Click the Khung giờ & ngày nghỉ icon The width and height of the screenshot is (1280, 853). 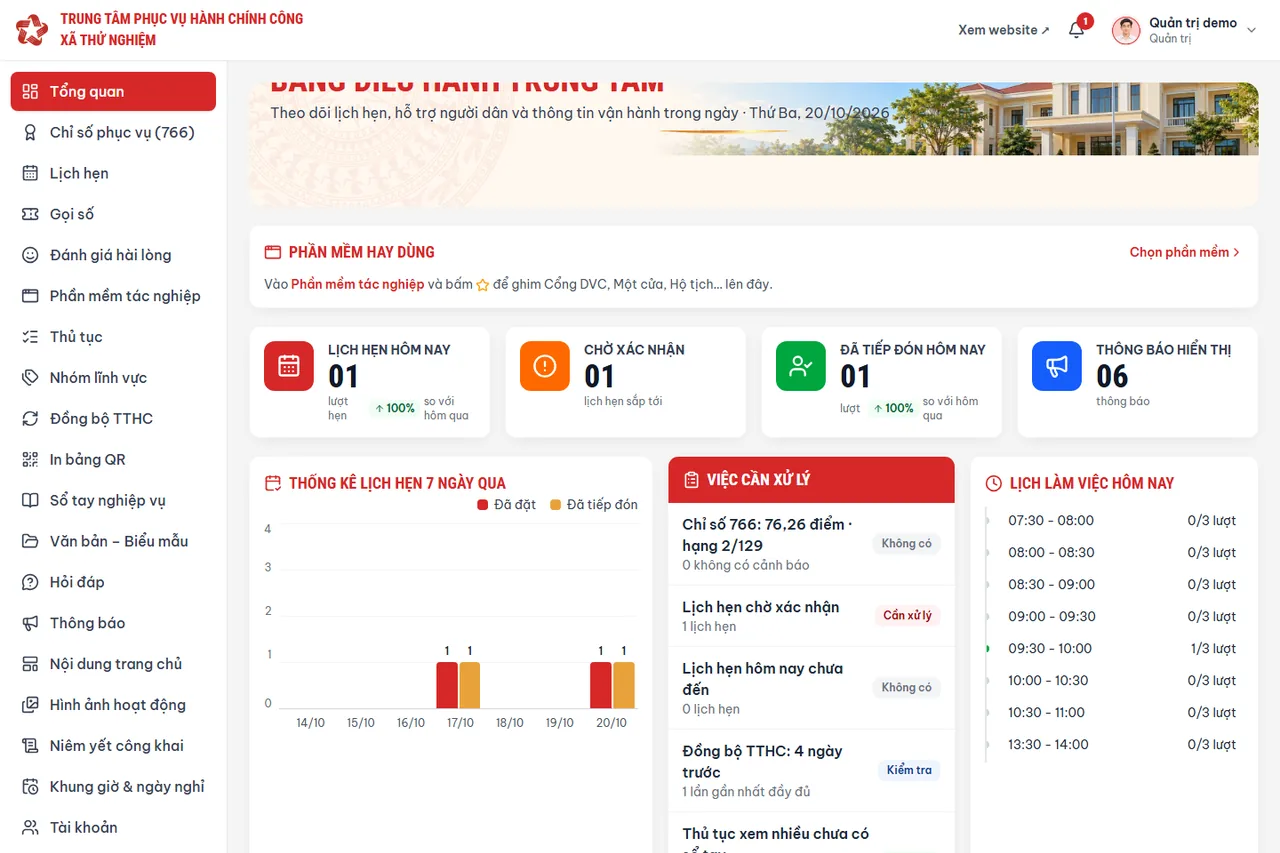[30, 787]
